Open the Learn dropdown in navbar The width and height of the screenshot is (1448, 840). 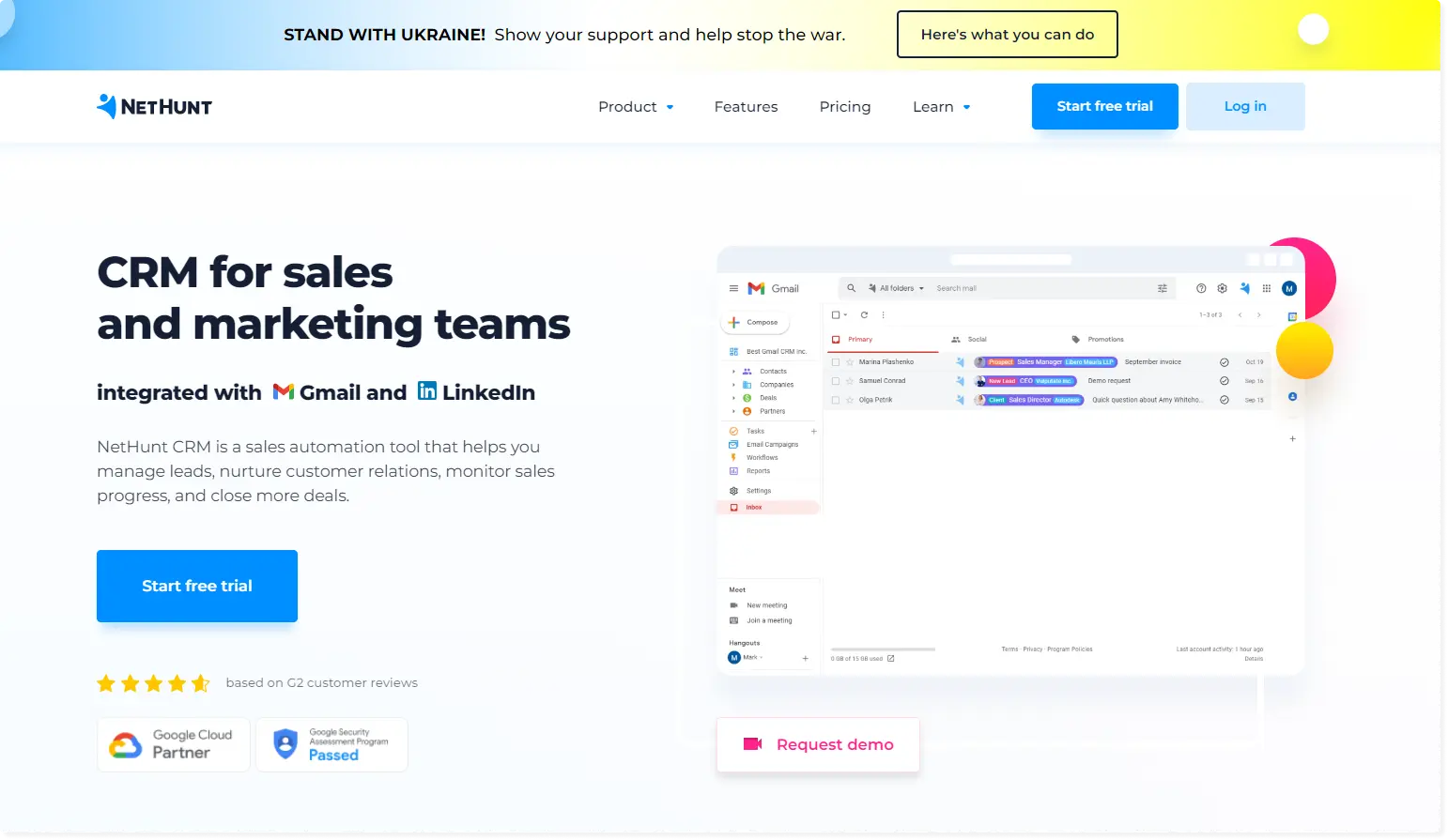pyautogui.click(x=941, y=107)
